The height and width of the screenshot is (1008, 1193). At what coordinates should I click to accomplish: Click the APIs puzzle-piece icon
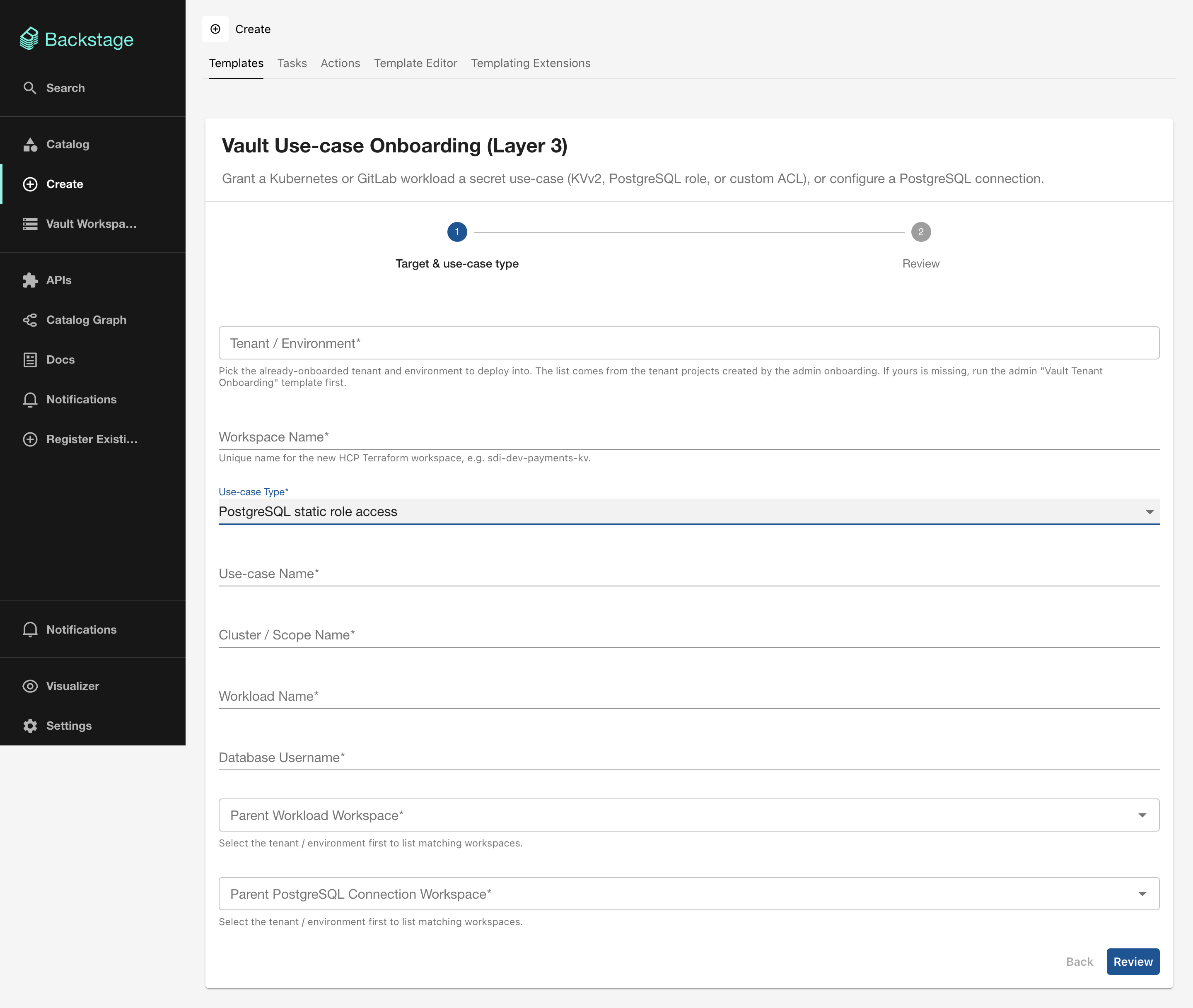[30, 280]
